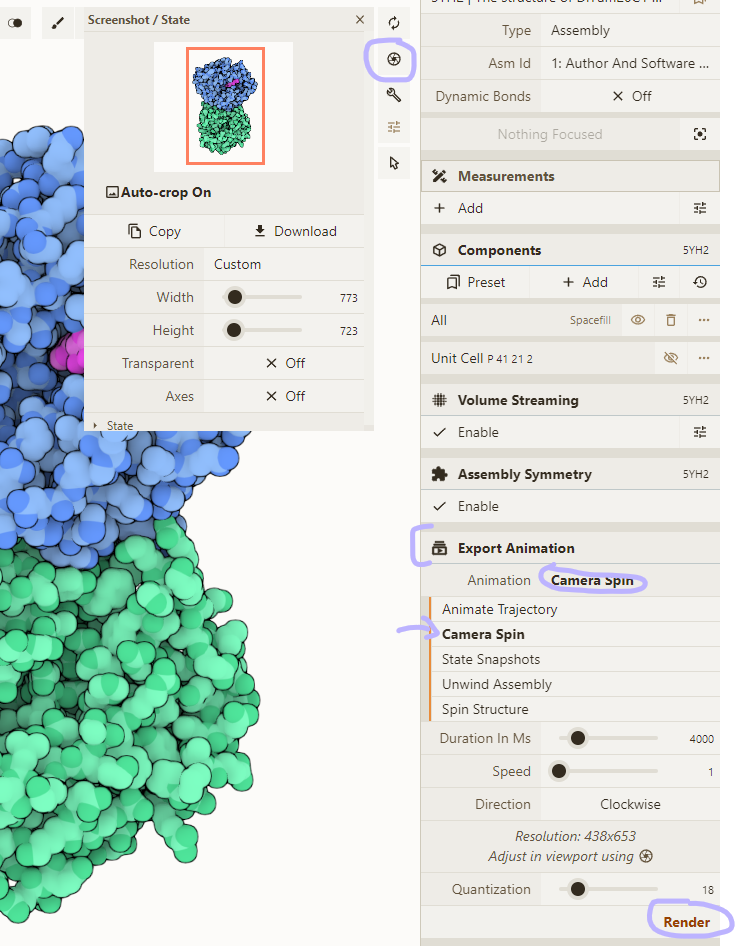Open viewport settings with the wrench icon
736x946 pixels.
(394, 95)
